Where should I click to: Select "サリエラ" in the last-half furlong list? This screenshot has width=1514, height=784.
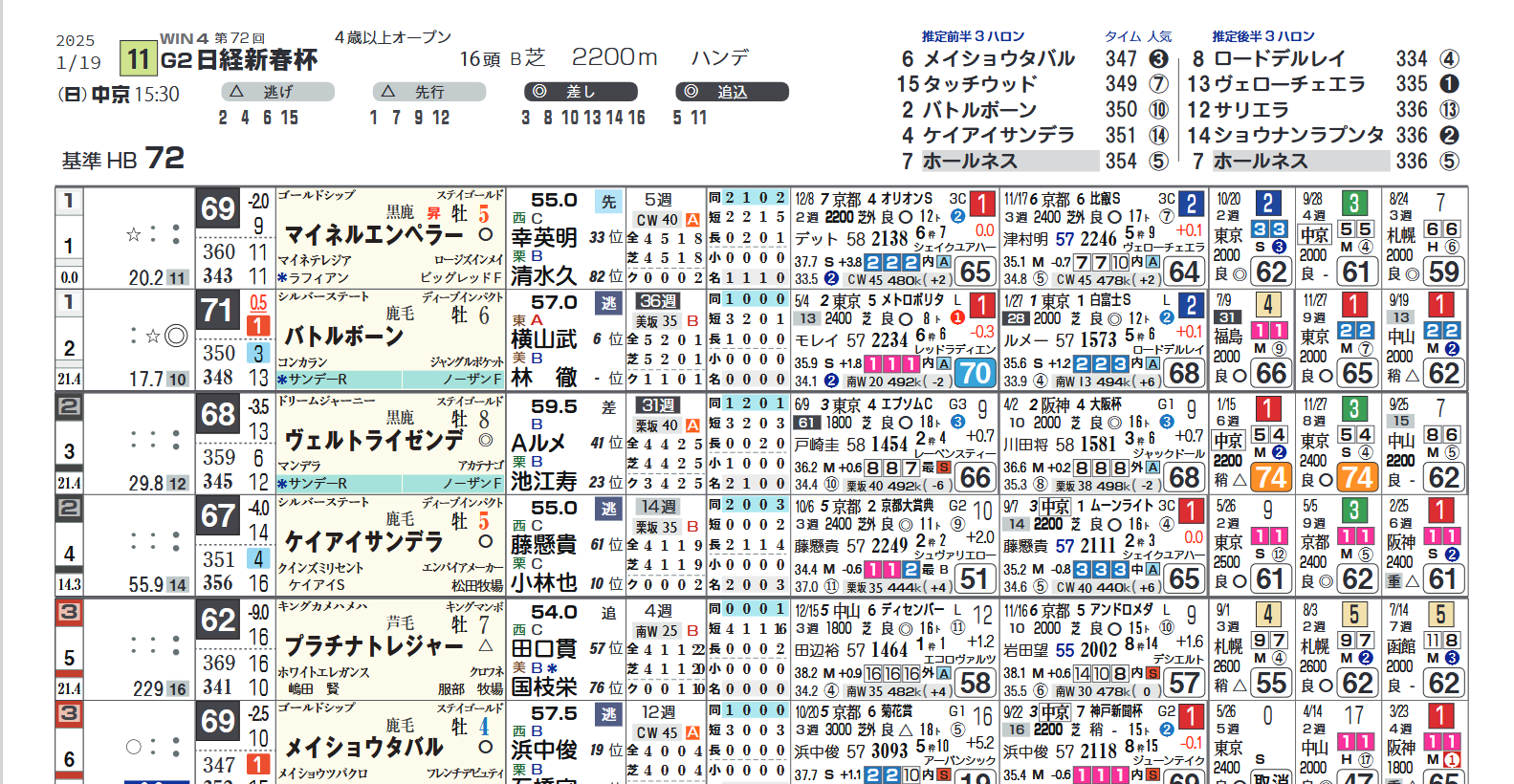click(x=1251, y=110)
